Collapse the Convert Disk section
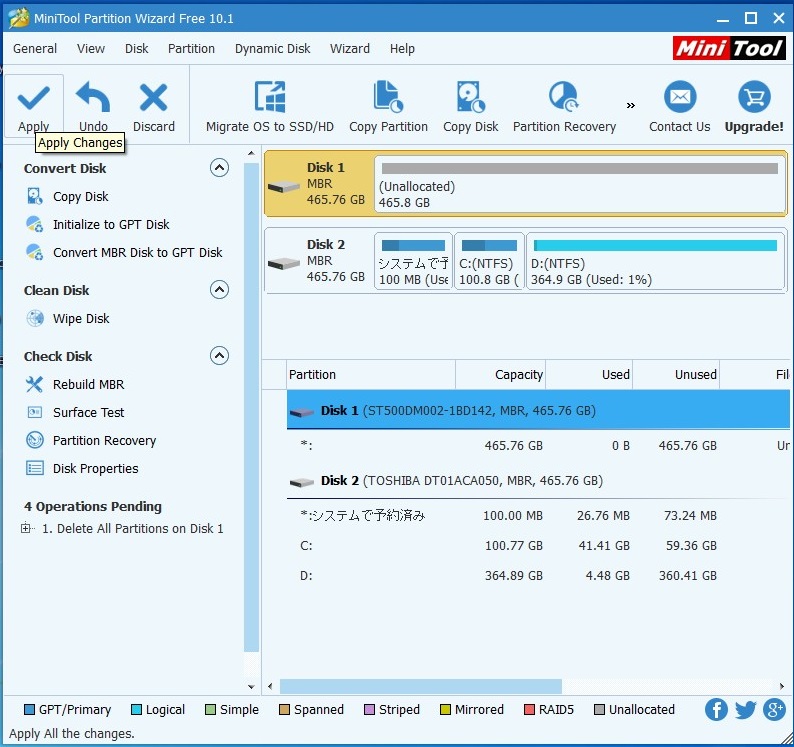Screen dimensions: 794x747 pyautogui.click(x=219, y=168)
